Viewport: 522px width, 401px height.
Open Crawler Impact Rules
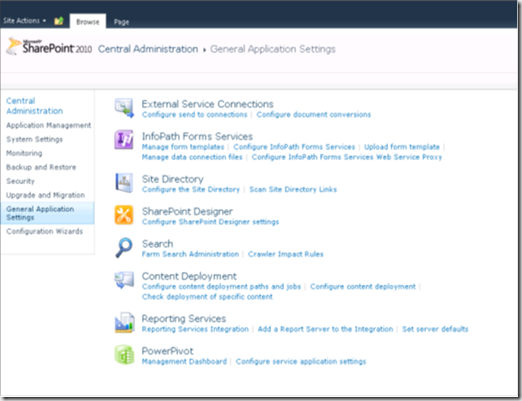pos(286,254)
